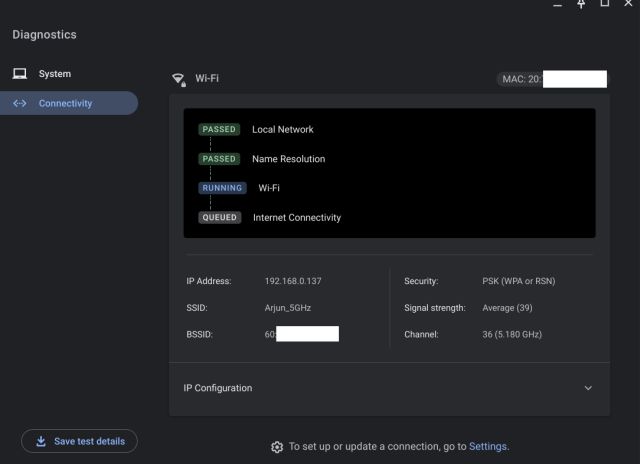The height and width of the screenshot is (464, 640).
Task: Select the Connectivity section in sidebar
Action: click(x=66, y=103)
